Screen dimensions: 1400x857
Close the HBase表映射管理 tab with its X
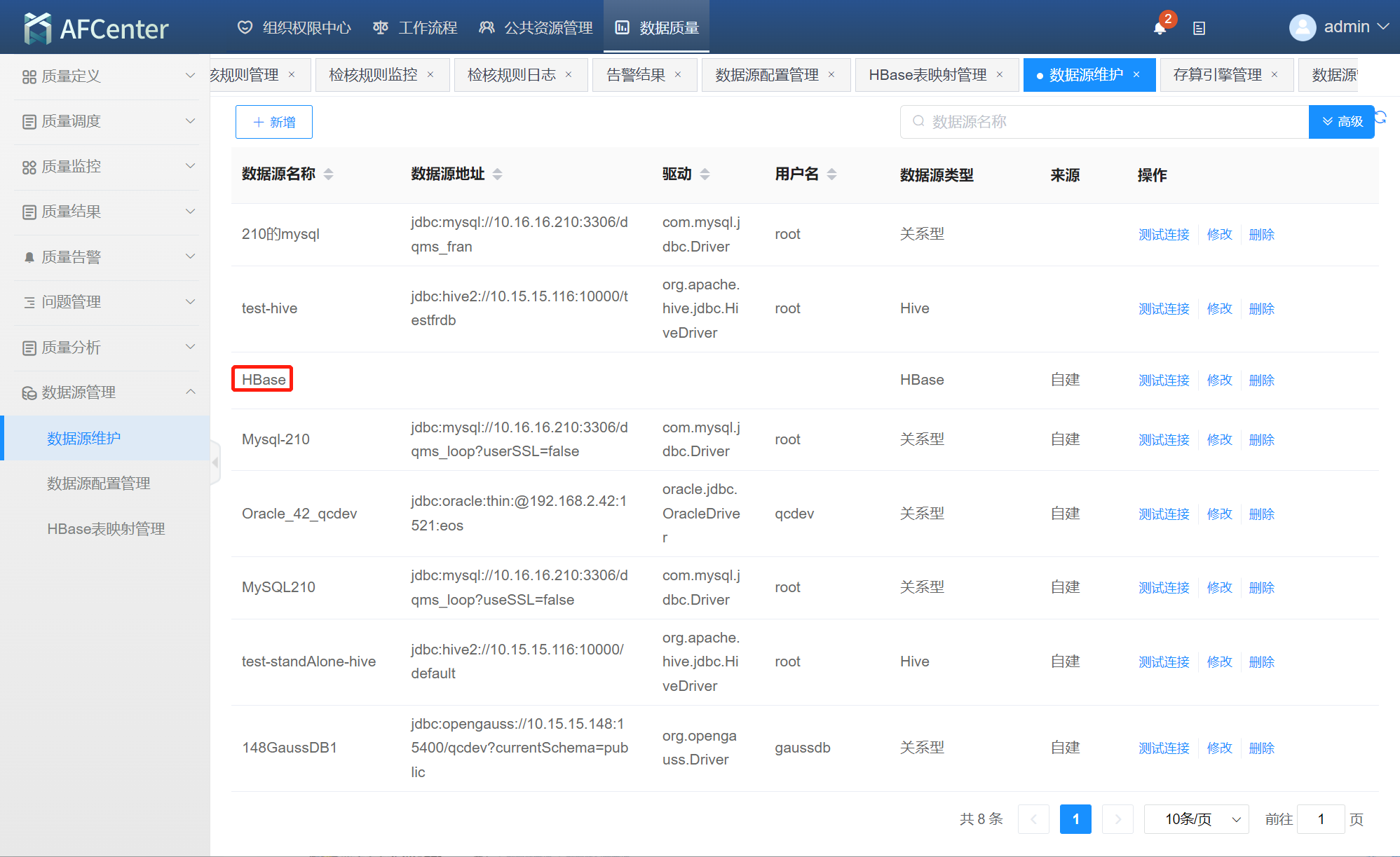tap(1000, 74)
